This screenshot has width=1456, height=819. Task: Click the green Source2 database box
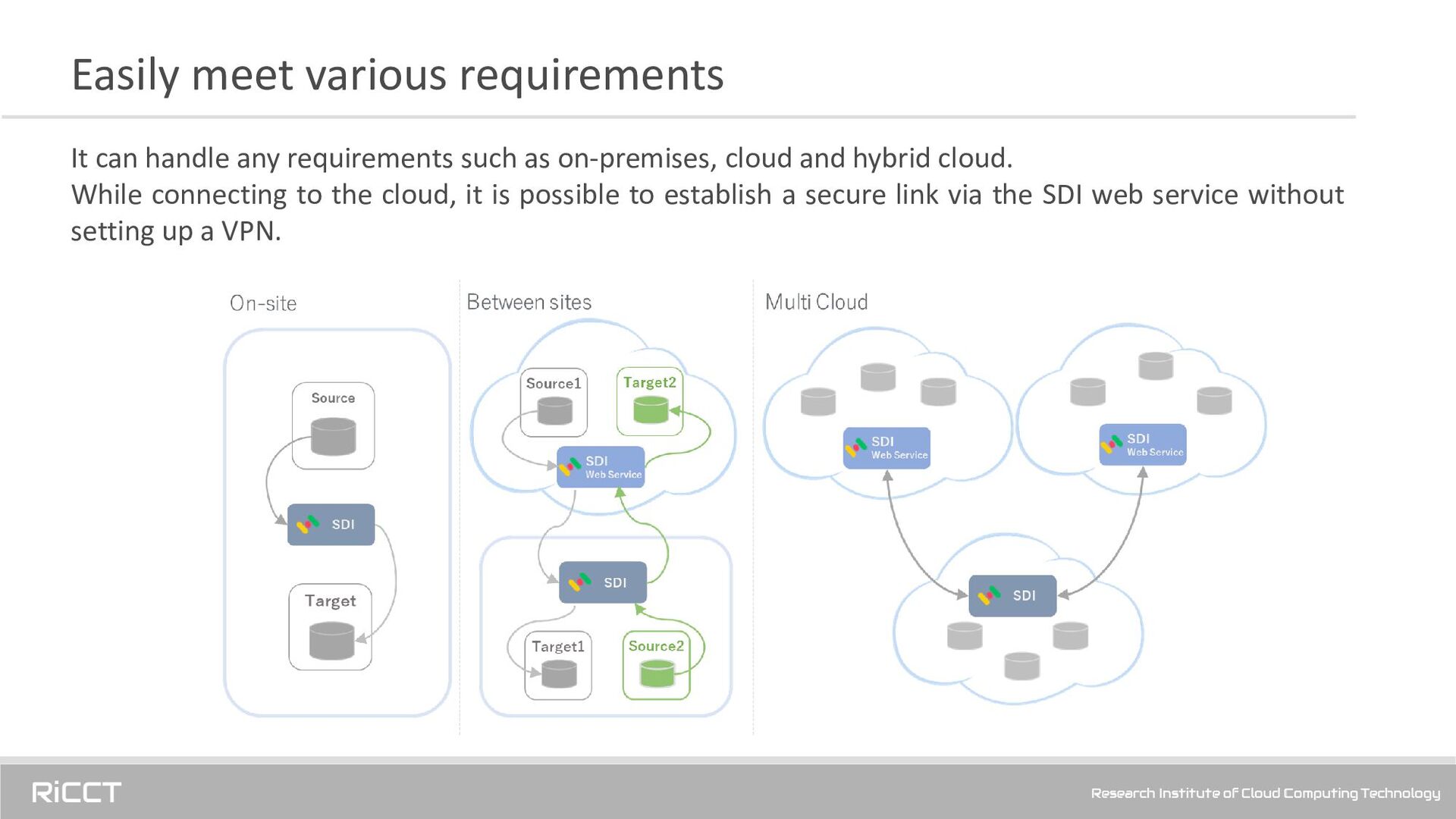click(x=657, y=665)
